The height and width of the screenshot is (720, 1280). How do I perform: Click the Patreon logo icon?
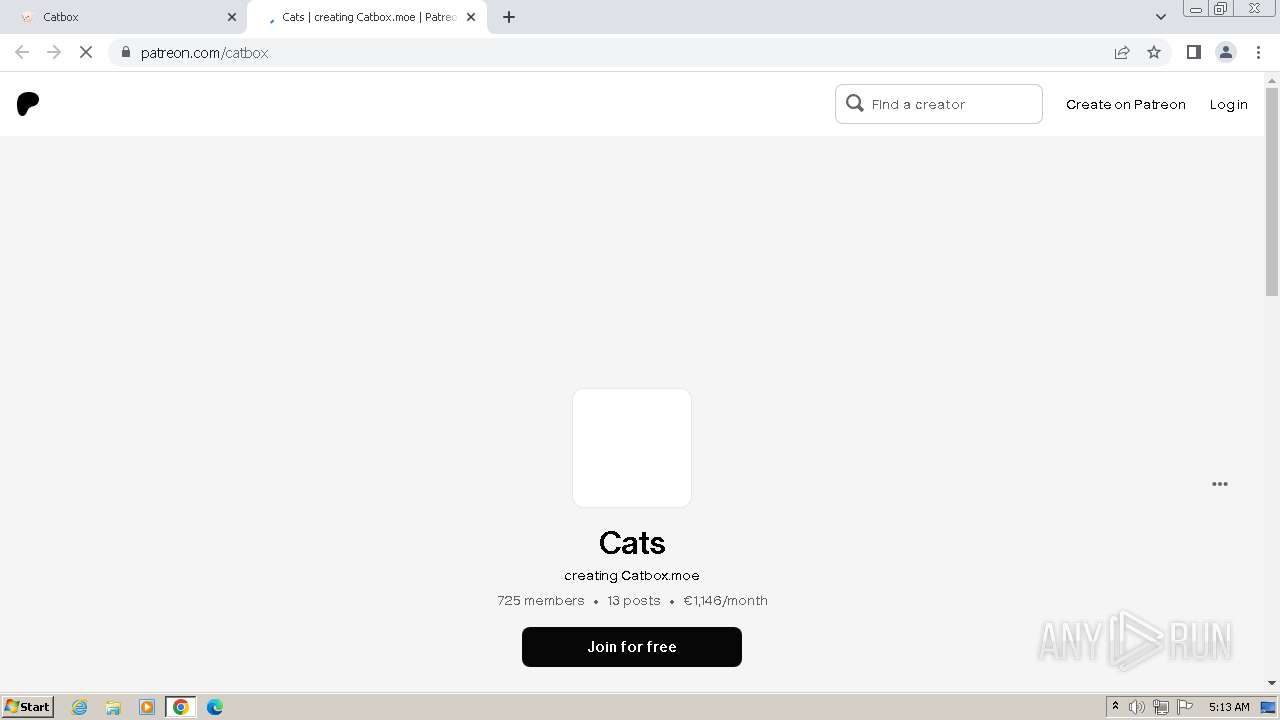28,104
